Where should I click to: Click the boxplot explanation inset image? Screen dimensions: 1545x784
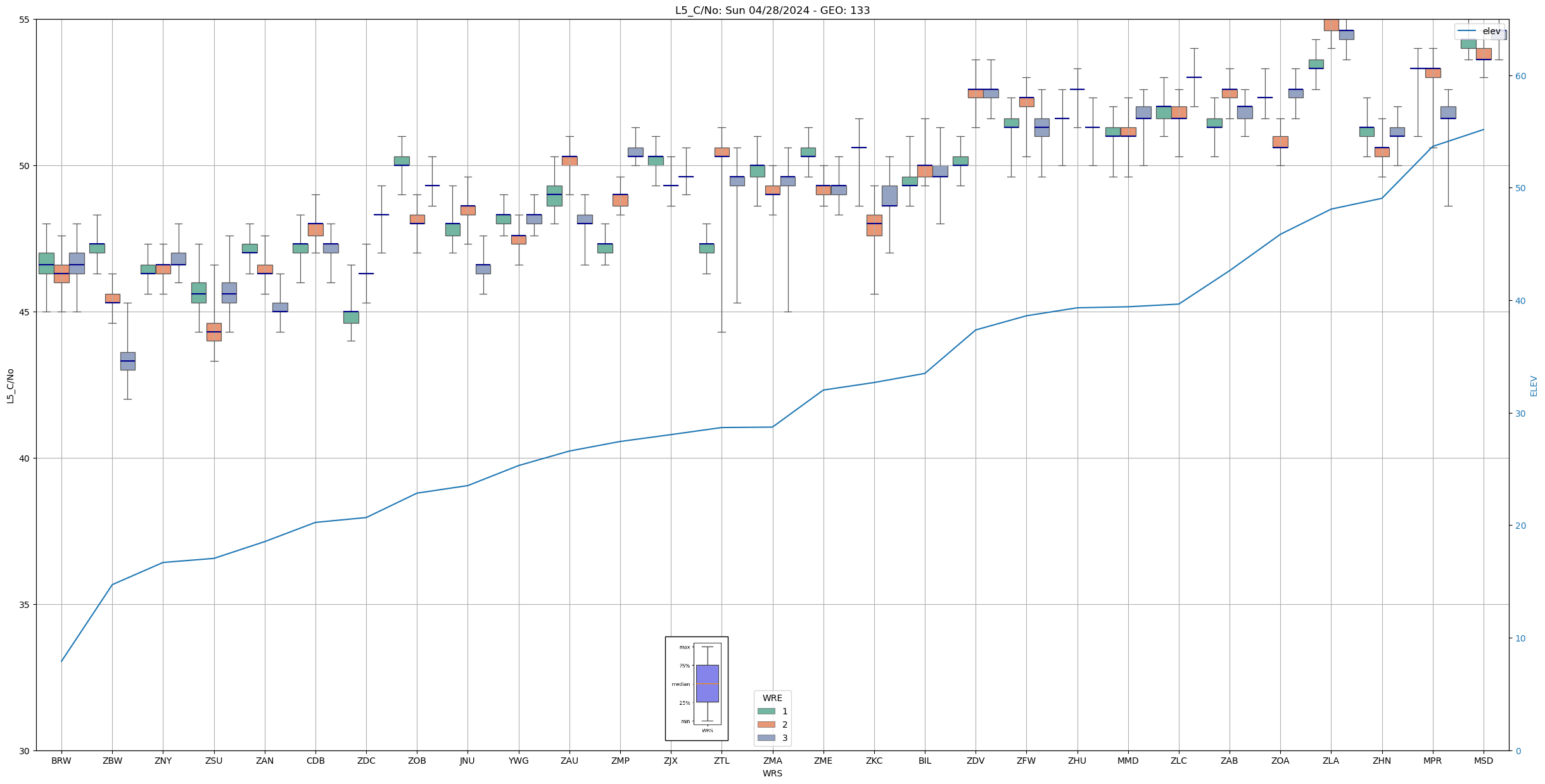(696, 688)
